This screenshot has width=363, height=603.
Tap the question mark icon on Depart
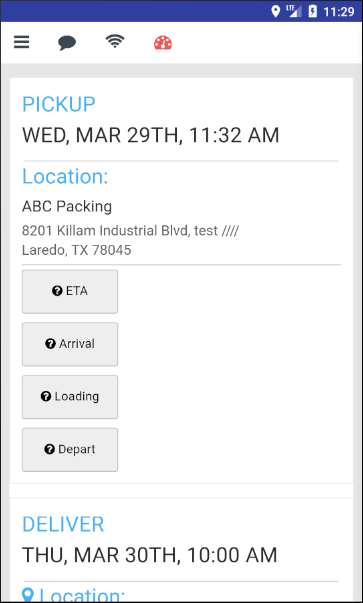(50, 449)
